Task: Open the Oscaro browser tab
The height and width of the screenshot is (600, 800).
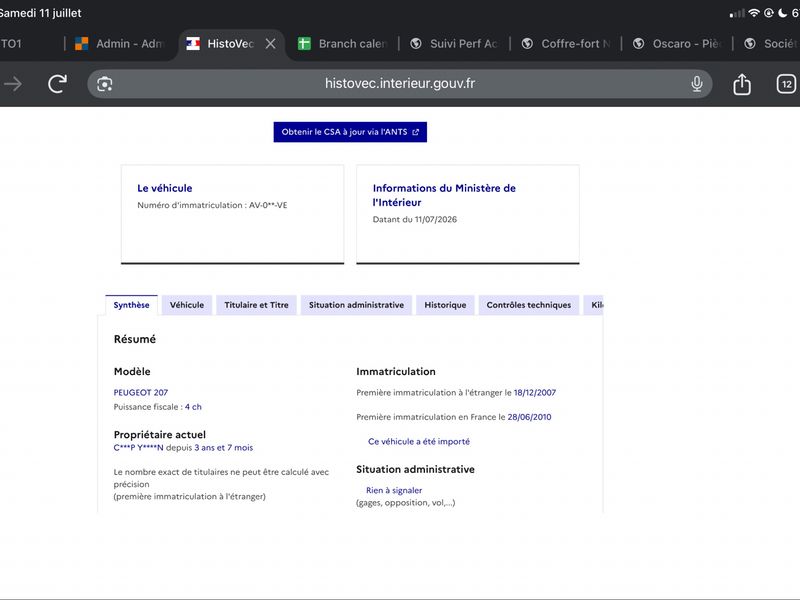Action: (677, 44)
